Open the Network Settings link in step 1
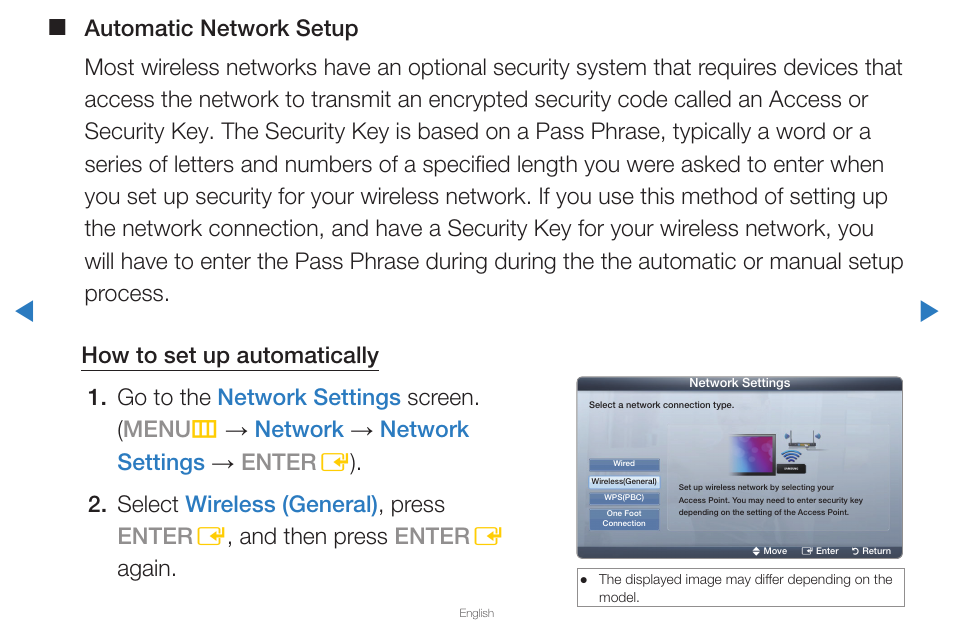Screen dimensions: 954x624 click(x=309, y=397)
